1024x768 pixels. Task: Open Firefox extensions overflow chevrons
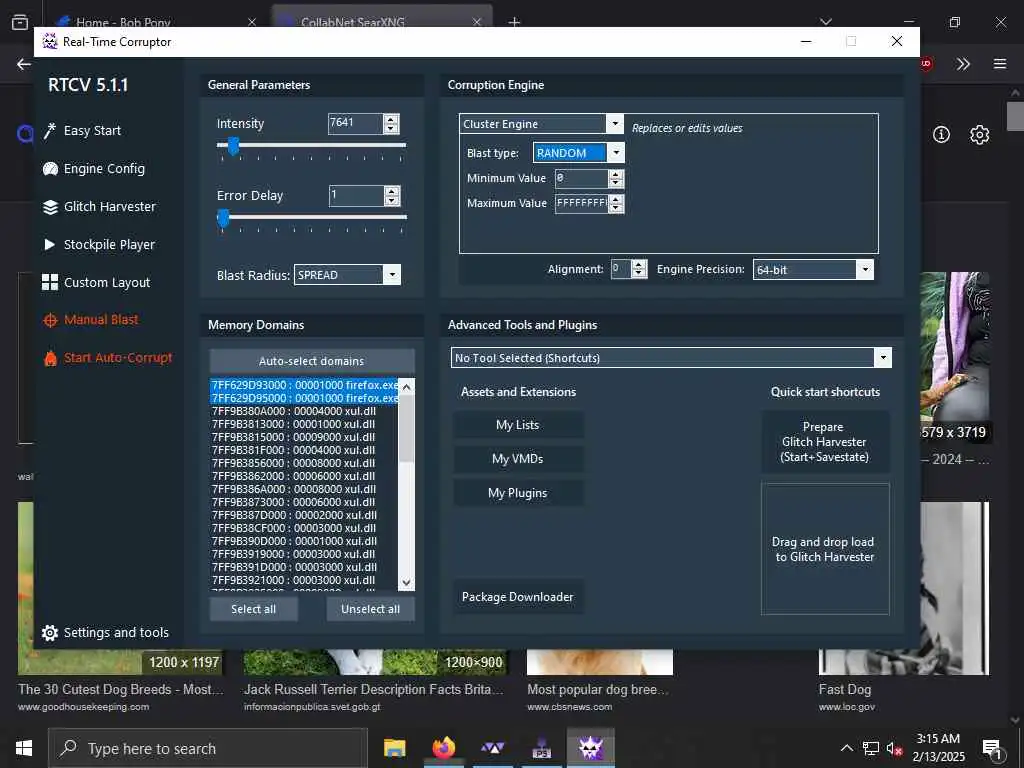(963, 64)
